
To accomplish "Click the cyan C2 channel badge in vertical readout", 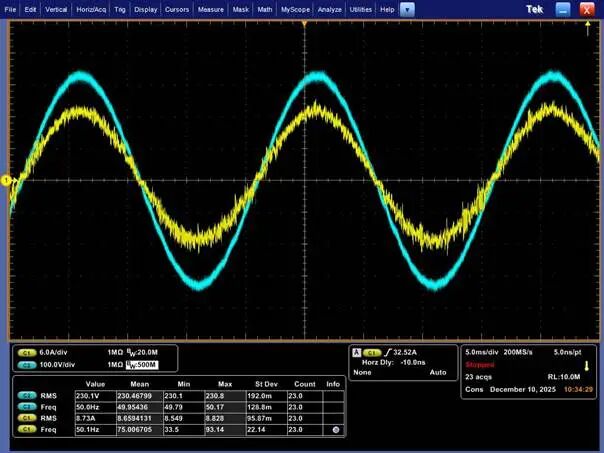I will (x=20, y=365).
